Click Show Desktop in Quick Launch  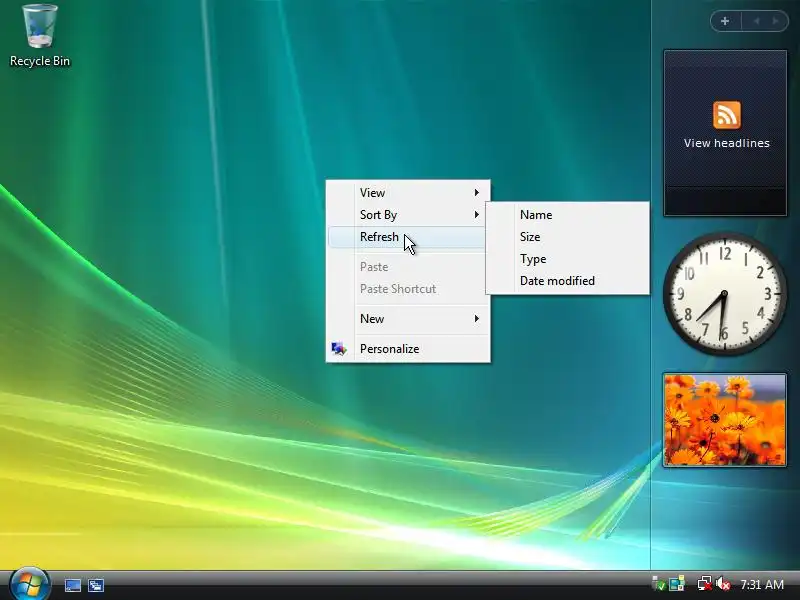72,585
